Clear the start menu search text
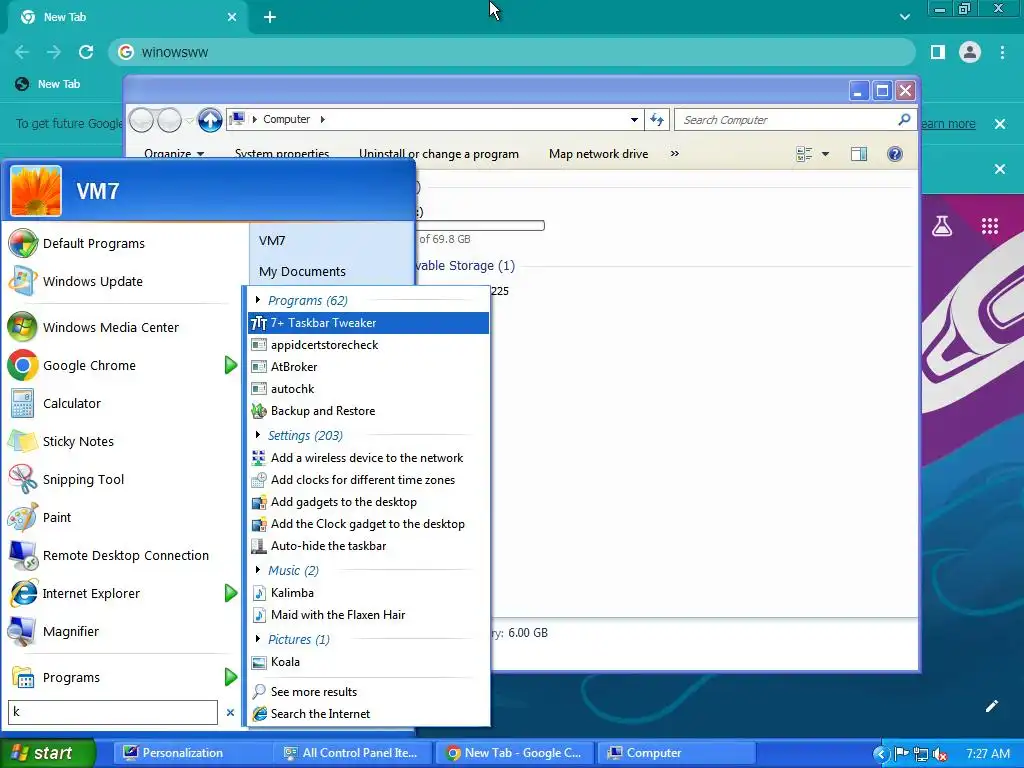Viewport: 1024px width, 768px height. 230,712
